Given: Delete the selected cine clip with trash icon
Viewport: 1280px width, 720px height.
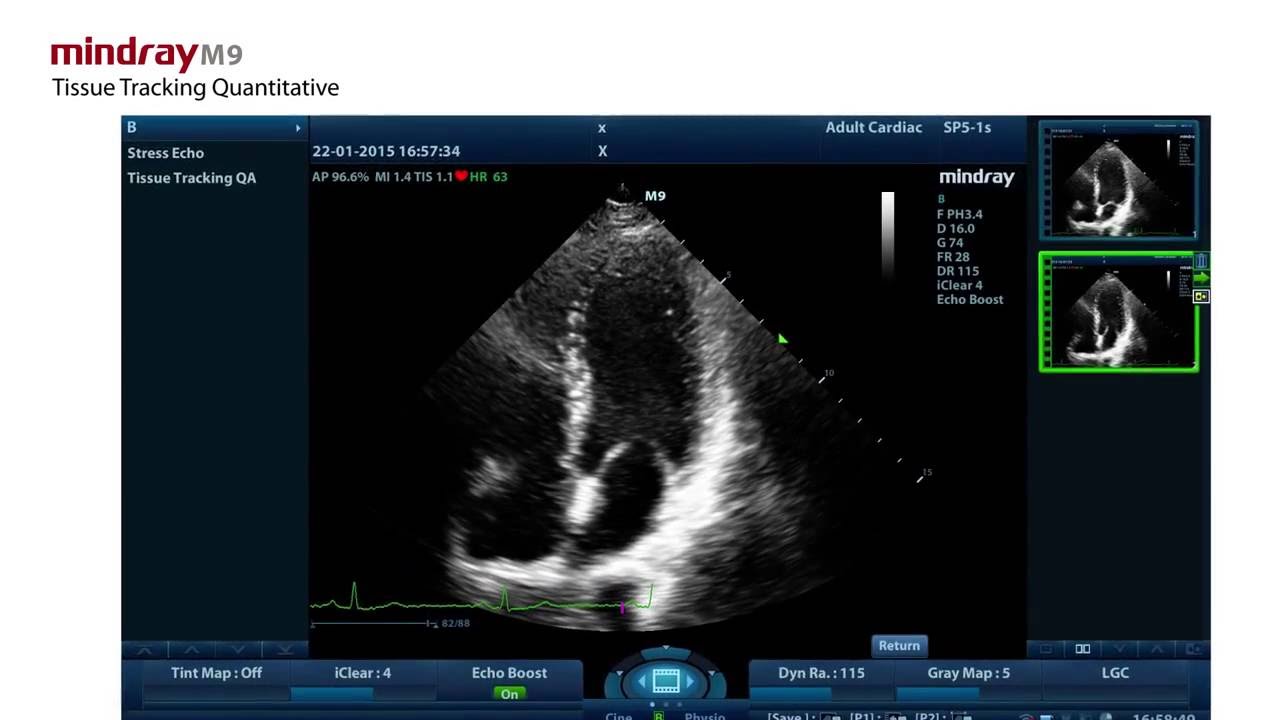Looking at the screenshot, I should pos(1201,262).
